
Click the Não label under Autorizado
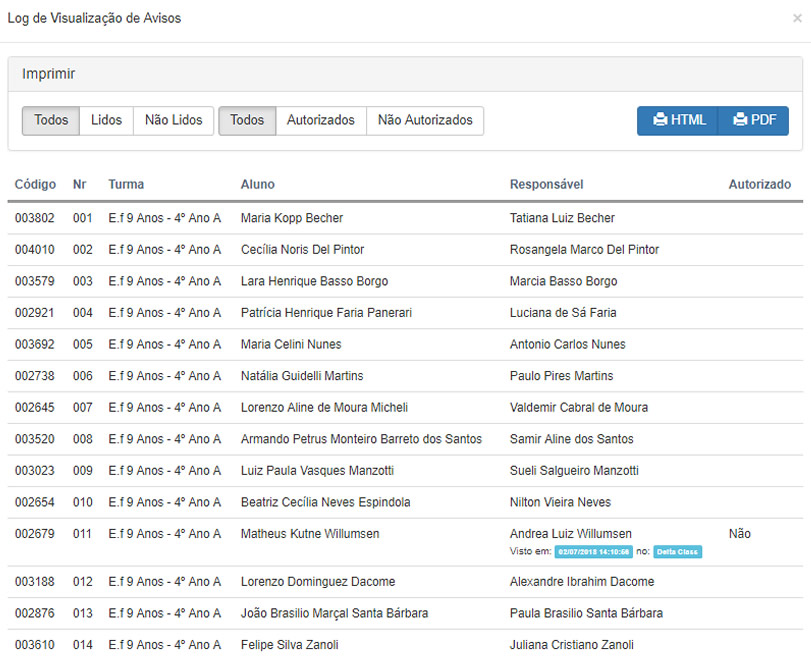tap(740, 534)
